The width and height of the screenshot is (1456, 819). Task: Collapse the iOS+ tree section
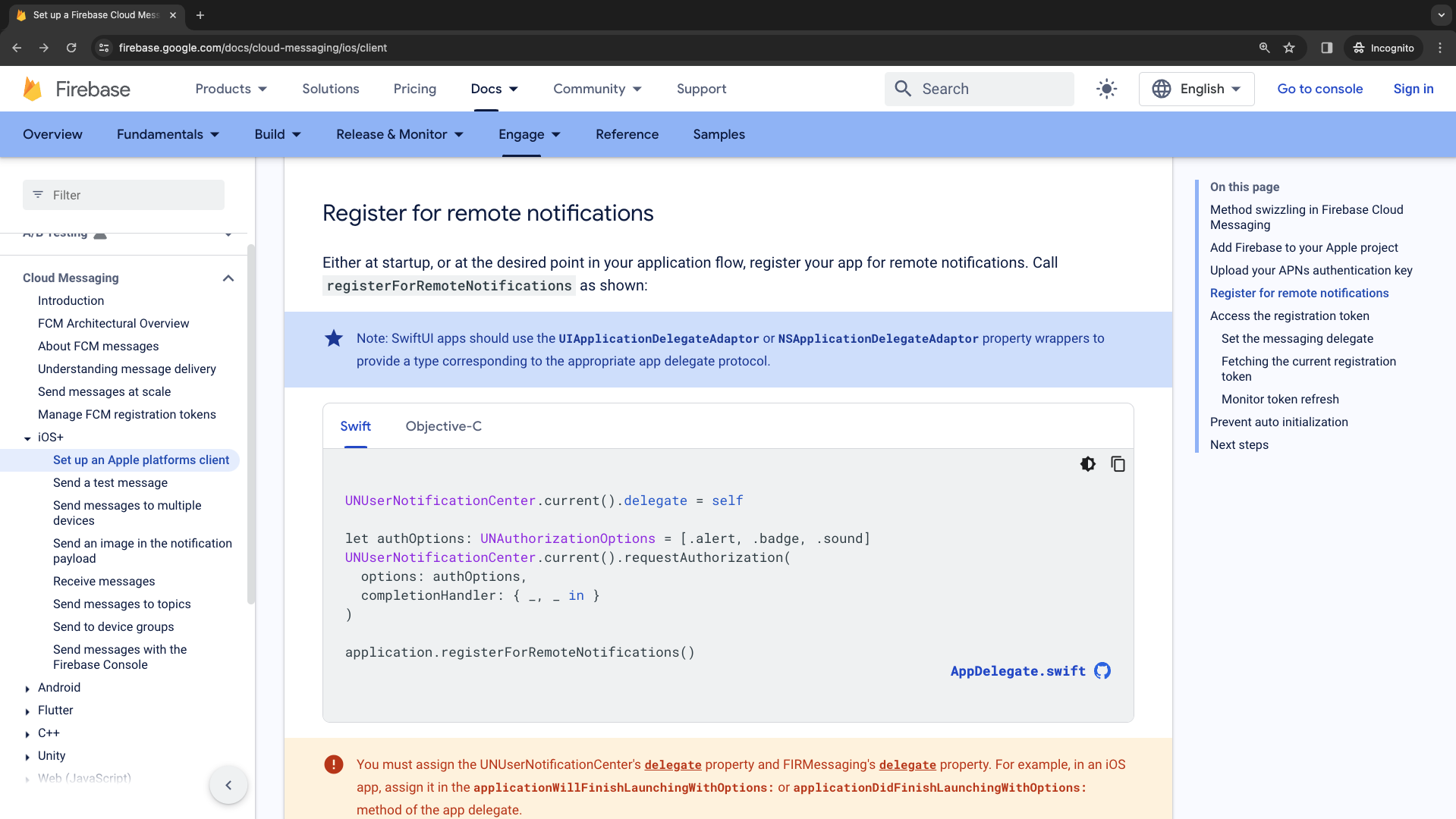click(27, 438)
